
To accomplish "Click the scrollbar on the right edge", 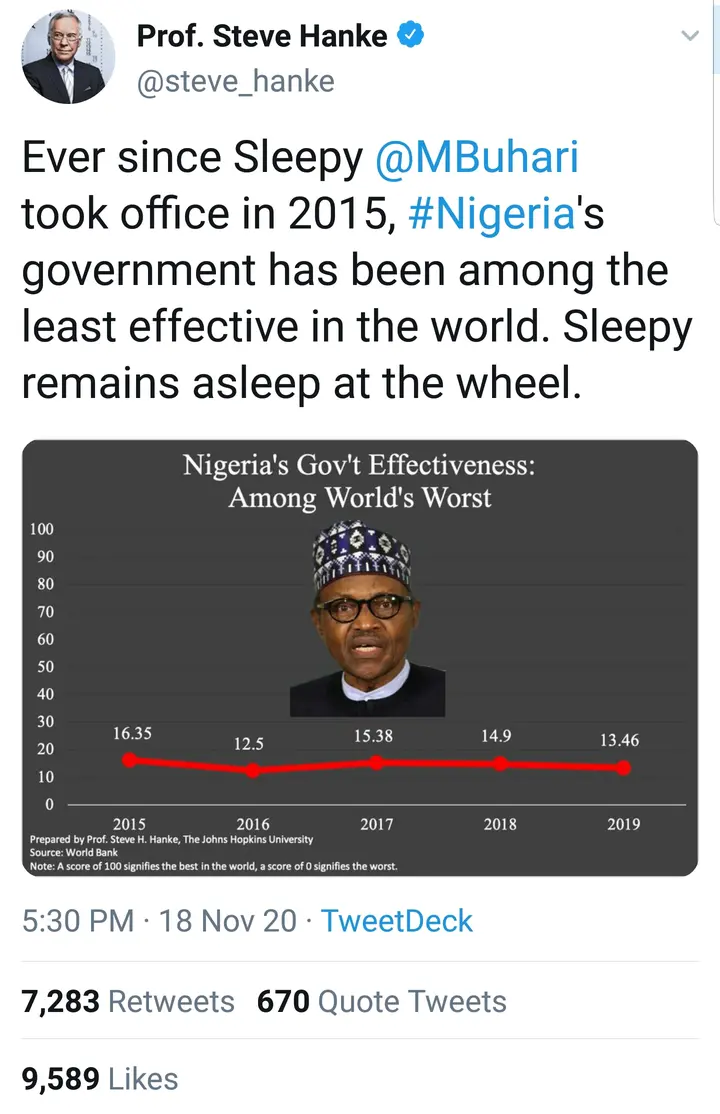I will tap(716, 110).
